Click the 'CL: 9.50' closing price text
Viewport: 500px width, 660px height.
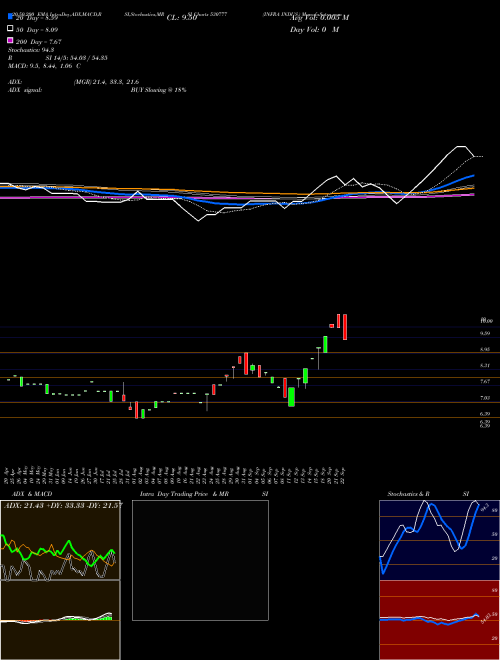[182, 18]
